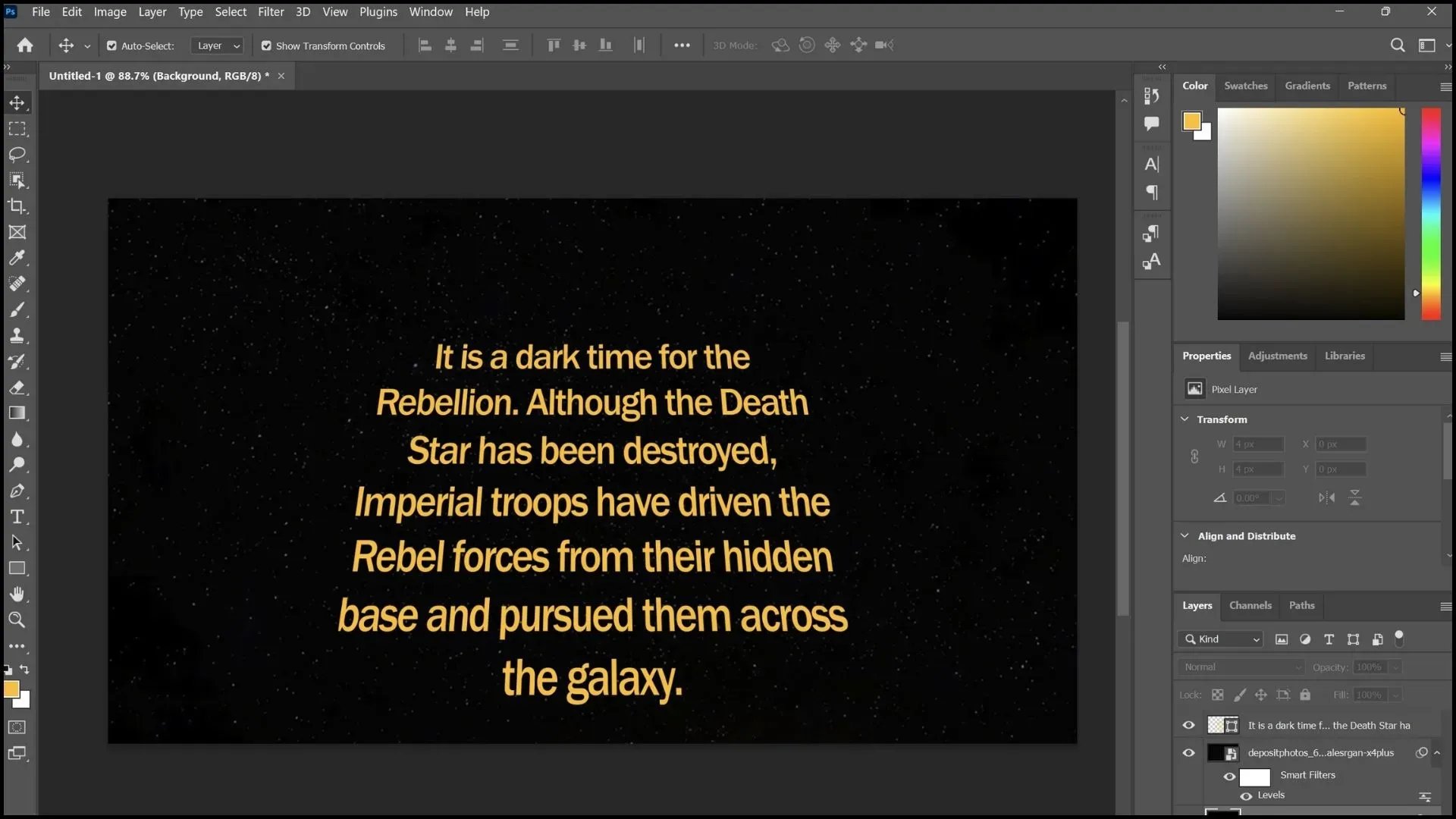Select the Rectangle shape tool

point(17,568)
